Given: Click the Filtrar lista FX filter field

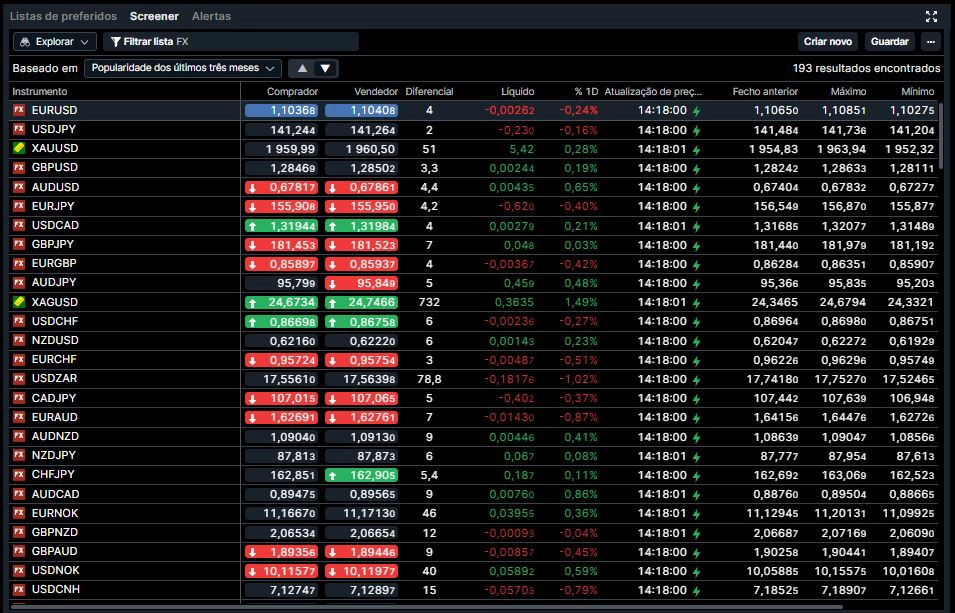Looking at the screenshot, I should (x=231, y=41).
